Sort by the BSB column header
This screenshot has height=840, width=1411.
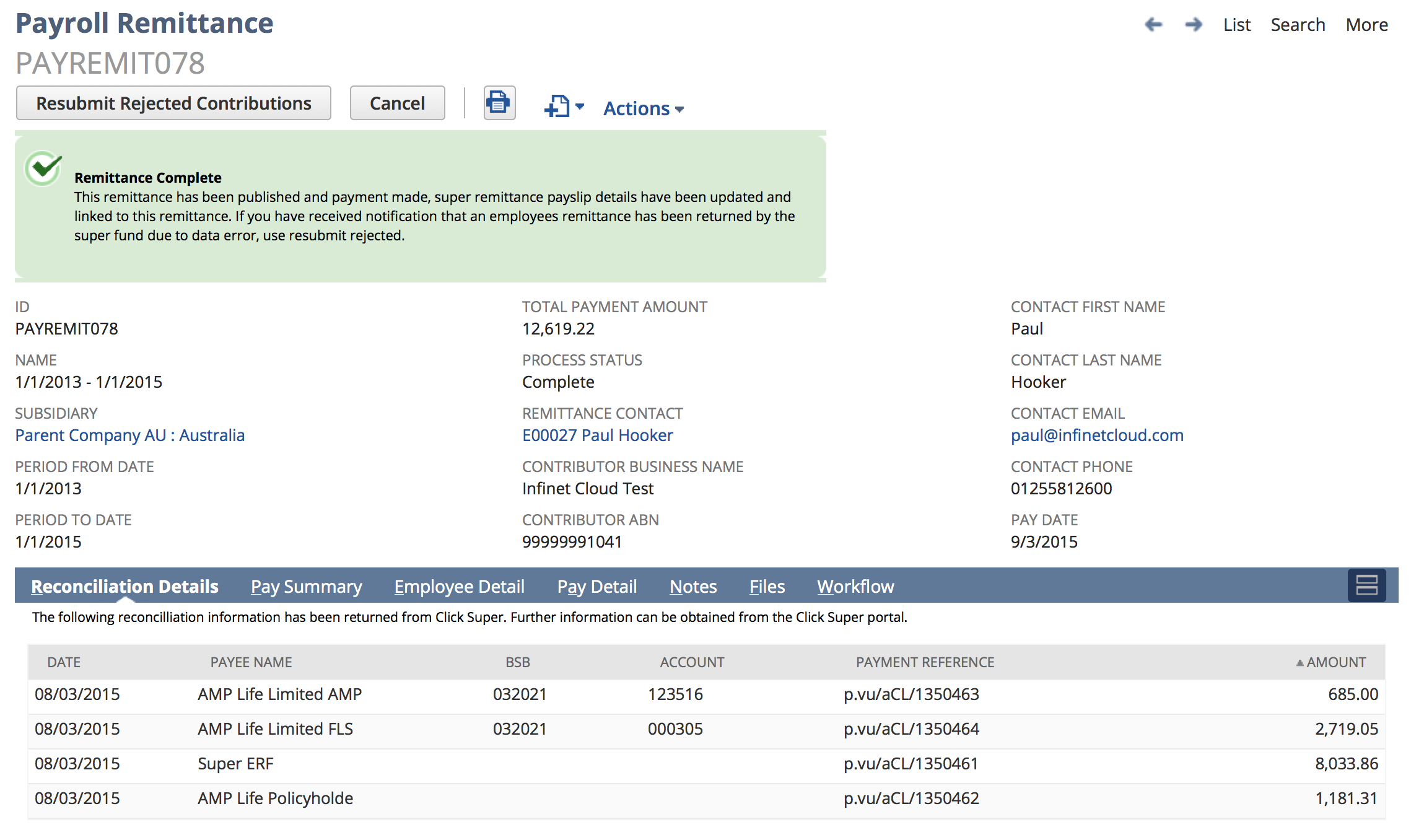tap(518, 662)
